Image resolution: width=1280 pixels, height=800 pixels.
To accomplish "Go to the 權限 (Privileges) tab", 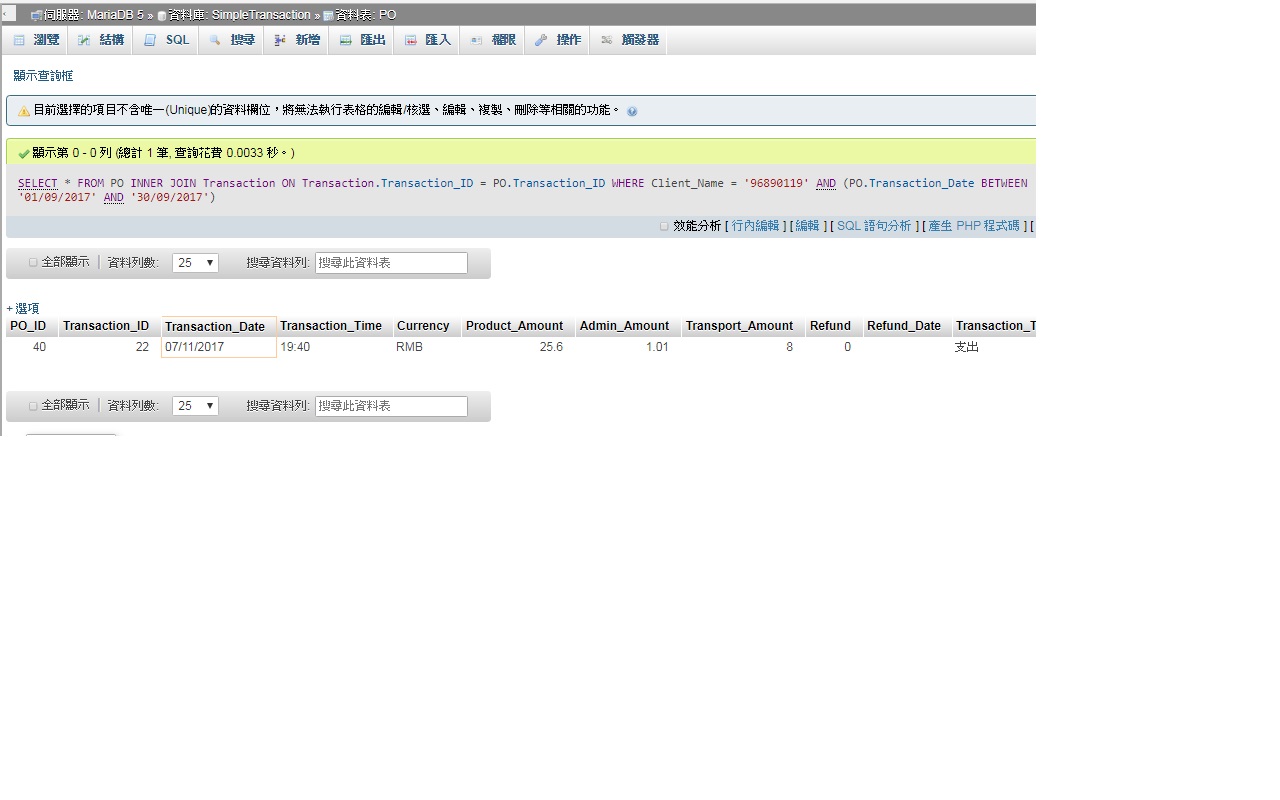I will [x=493, y=40].
